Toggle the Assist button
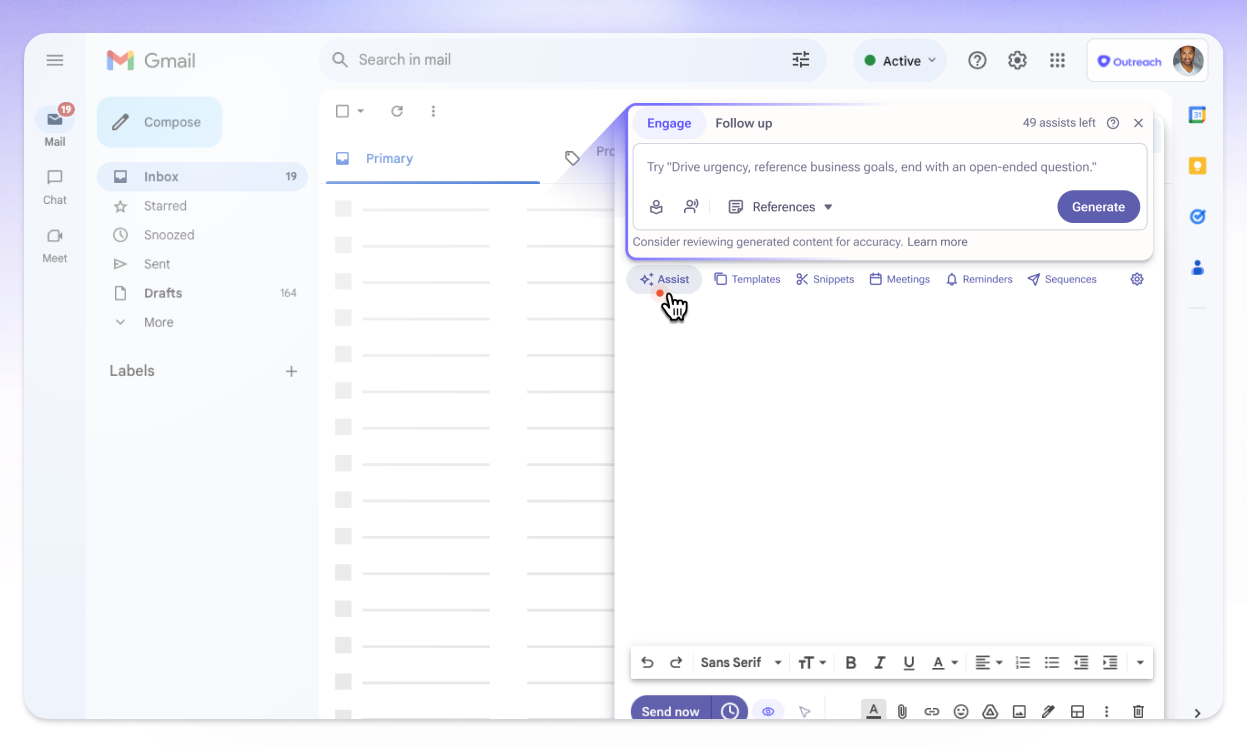The height and width of the screenshot is (748, 1247). 665,279
